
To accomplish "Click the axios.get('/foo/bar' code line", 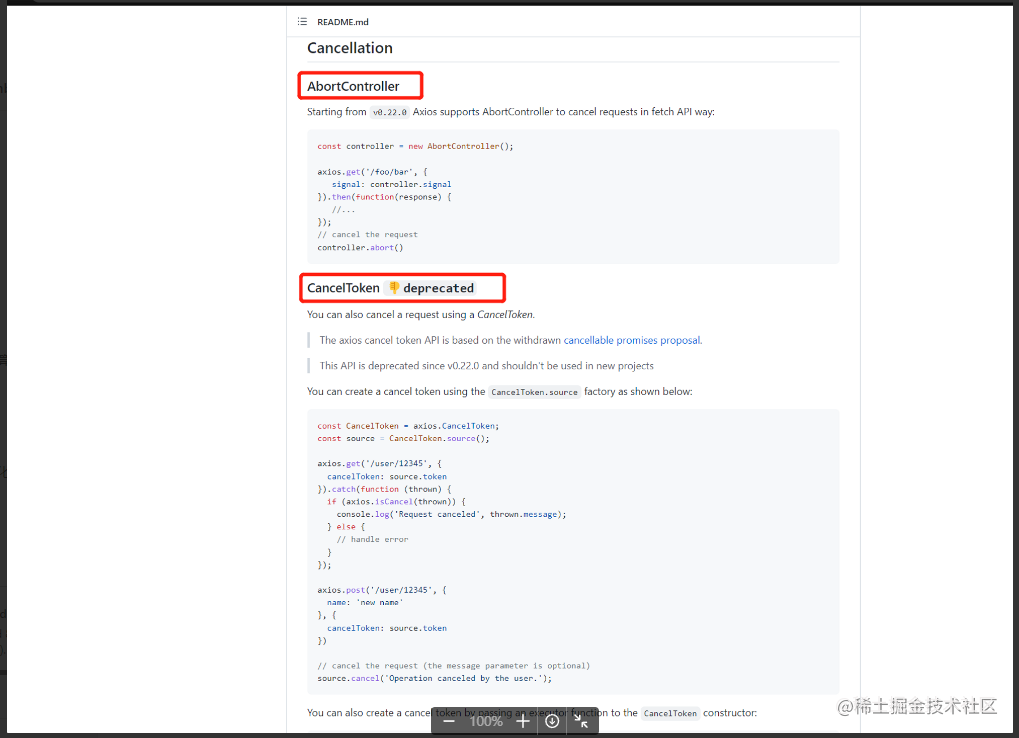I will coord(372,172).
